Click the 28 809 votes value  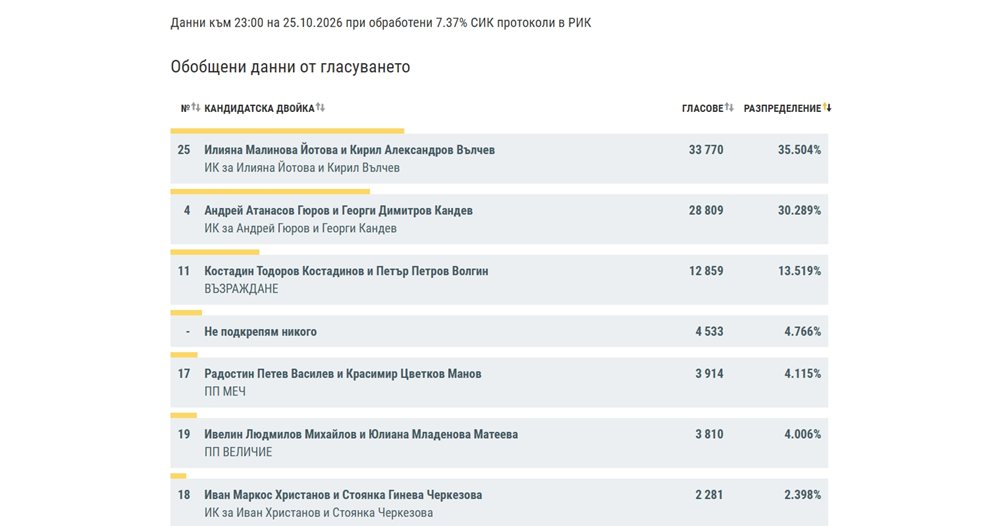point(706,210)
